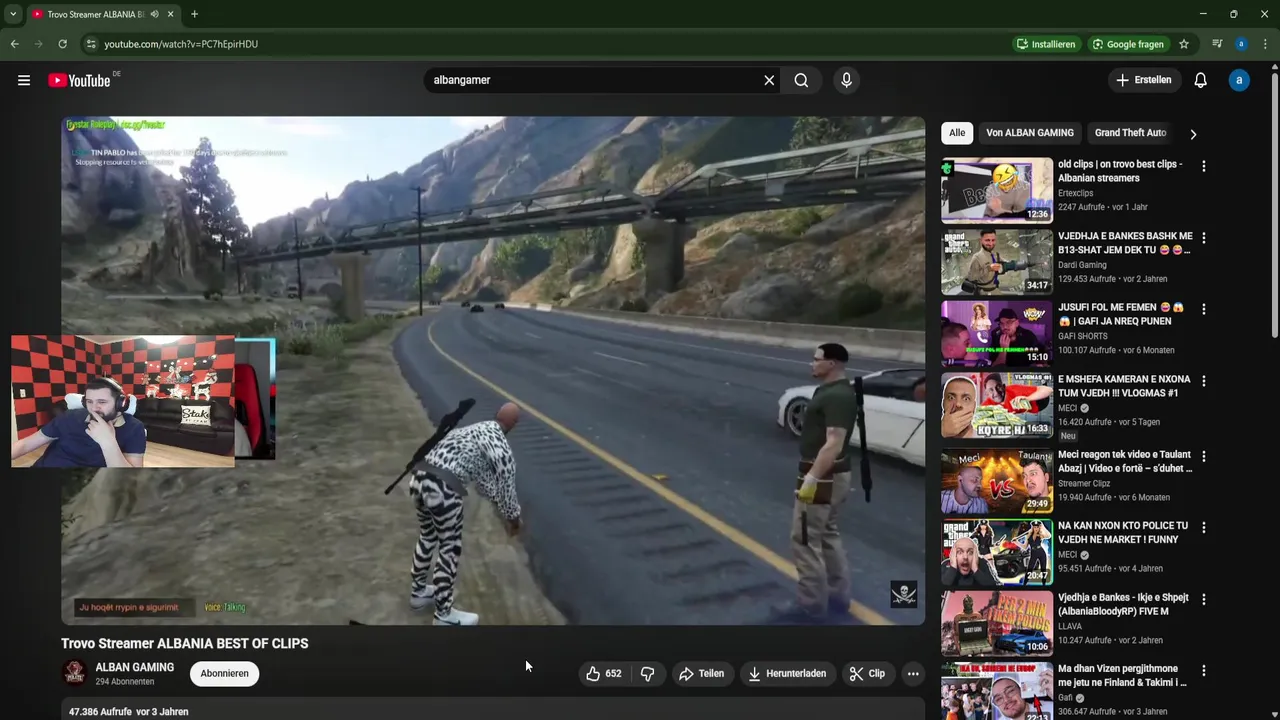The width and height of the screenshot is (1280, 720).
Task: Click the main video player to pause
Action: (493, 371)
